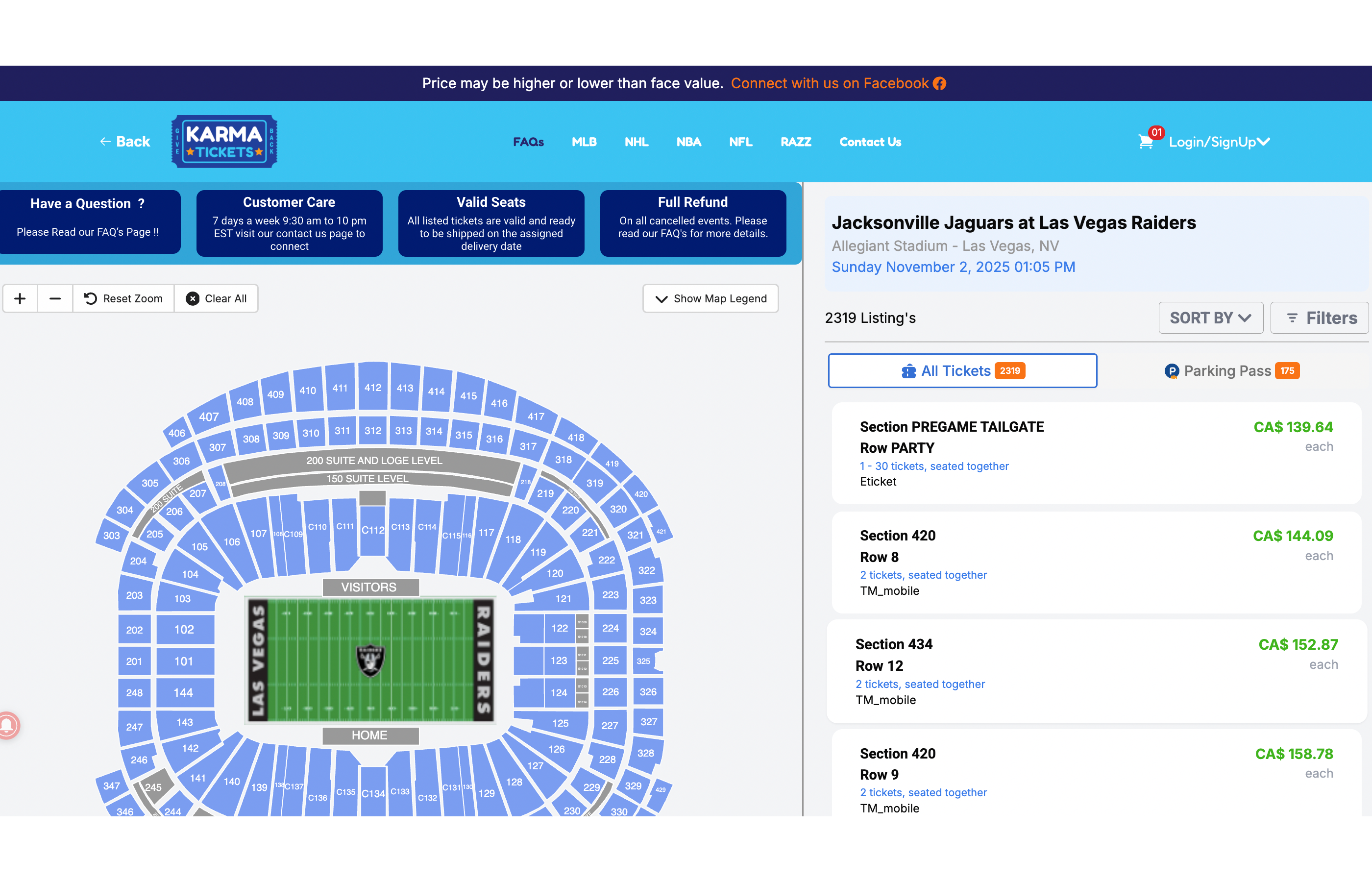Click Connect with us on Facebook link
Screen dimensions: 1372x882
coord(830,84)
